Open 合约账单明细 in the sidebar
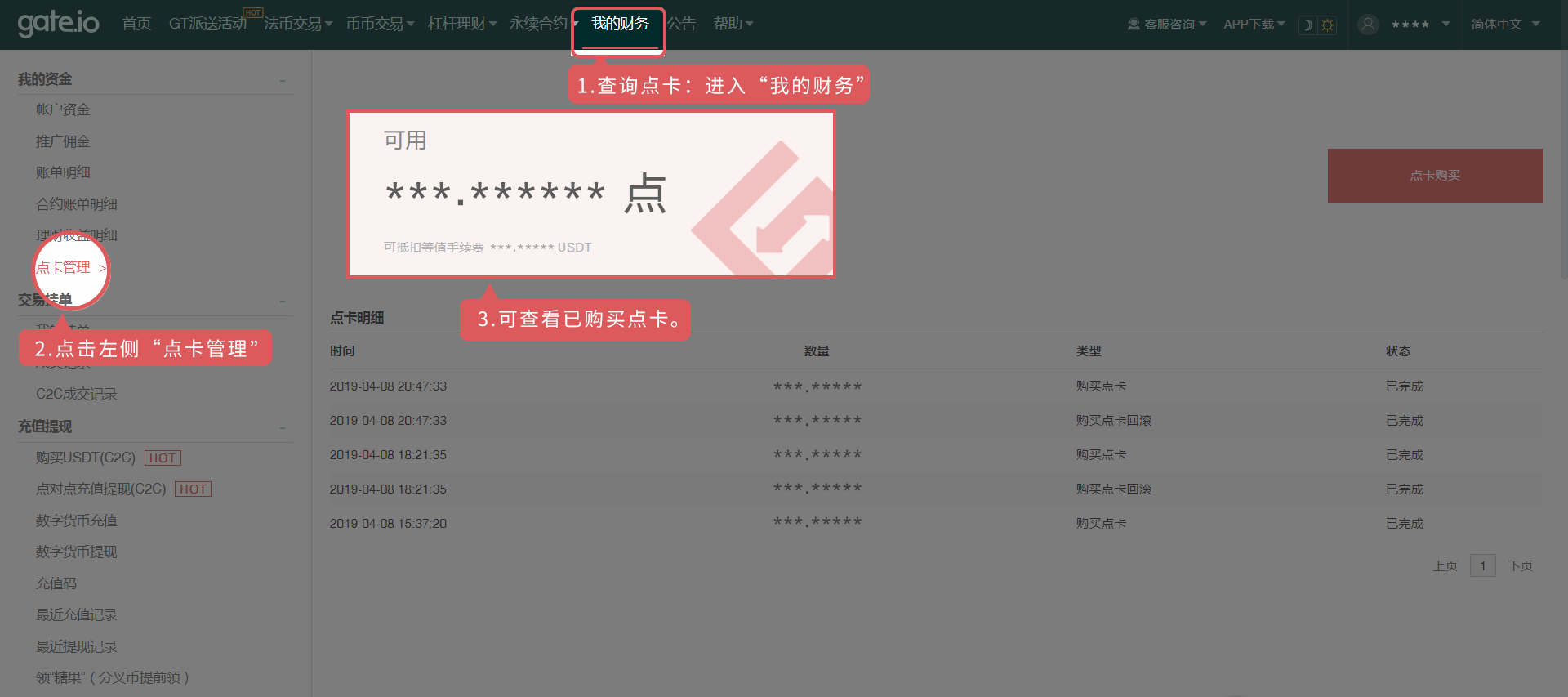 [x=77, y=204]
